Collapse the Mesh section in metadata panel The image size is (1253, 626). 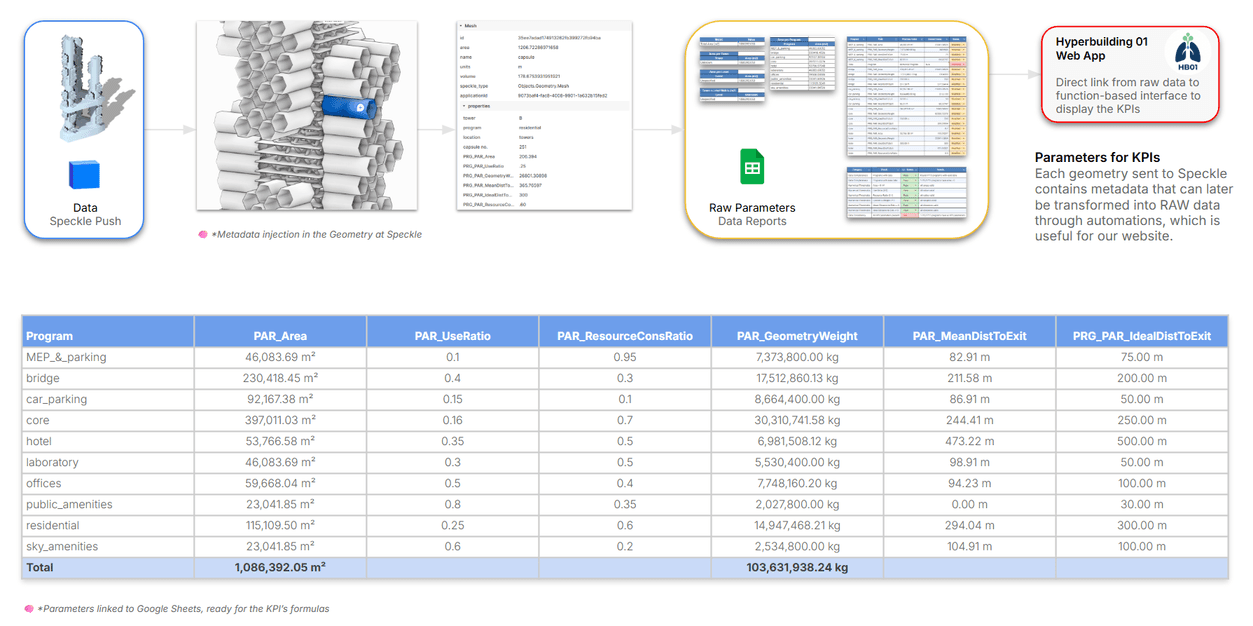pyautogui.click(x=459, y=26)
